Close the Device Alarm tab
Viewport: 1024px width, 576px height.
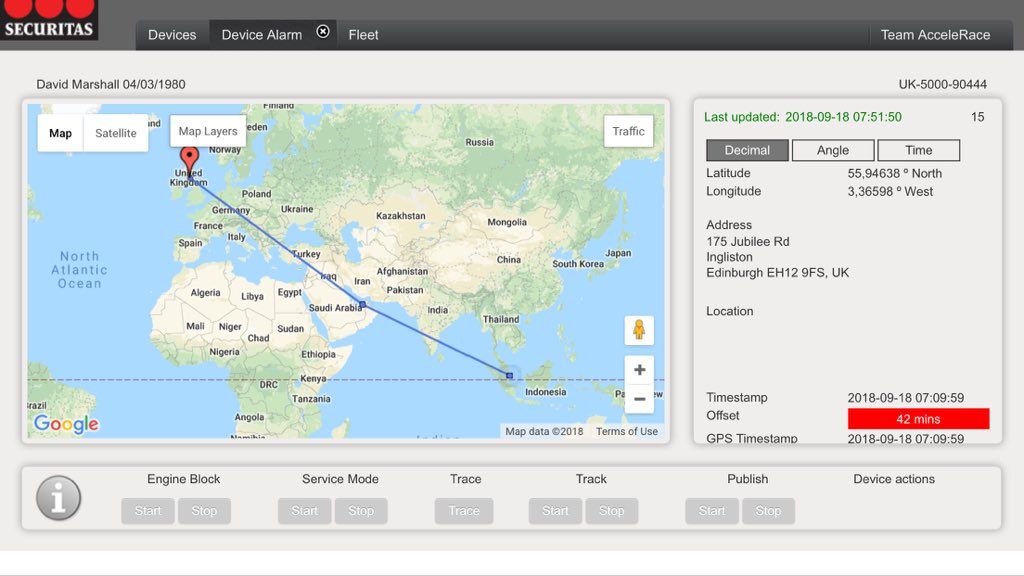click(323, 31)
